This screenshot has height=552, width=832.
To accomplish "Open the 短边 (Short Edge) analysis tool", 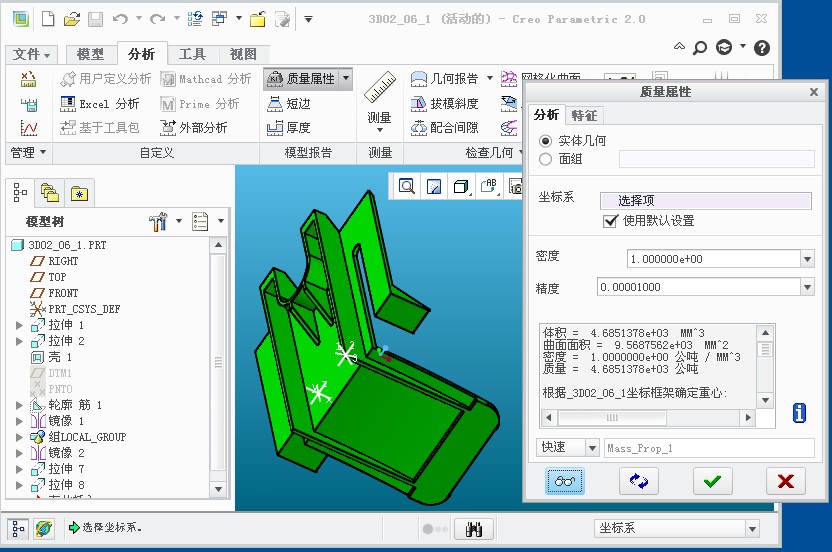I will pyautogui.click(x=289, y=103).
